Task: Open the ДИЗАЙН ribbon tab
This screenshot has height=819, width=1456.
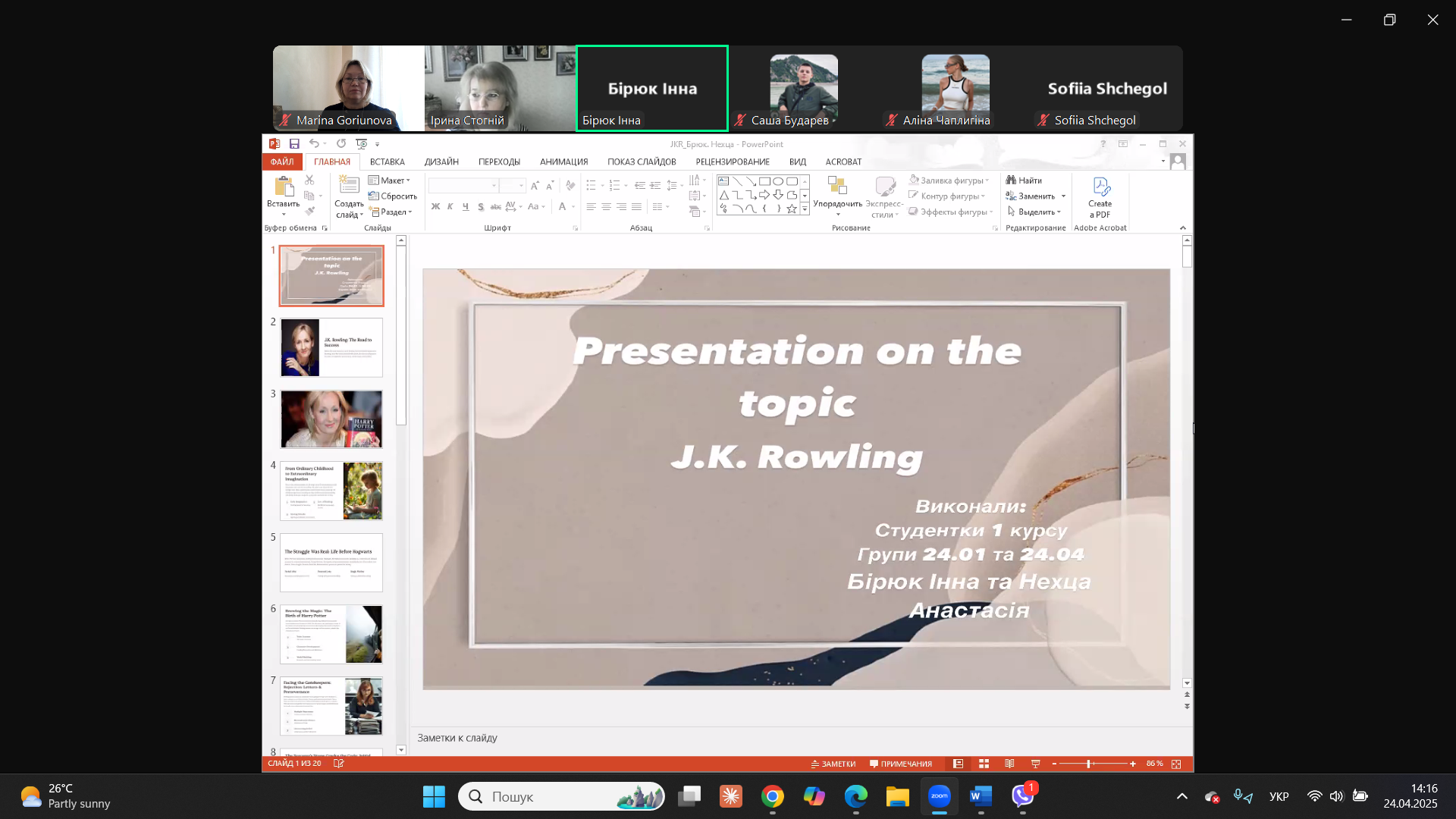Action: (x=441, y=162)
